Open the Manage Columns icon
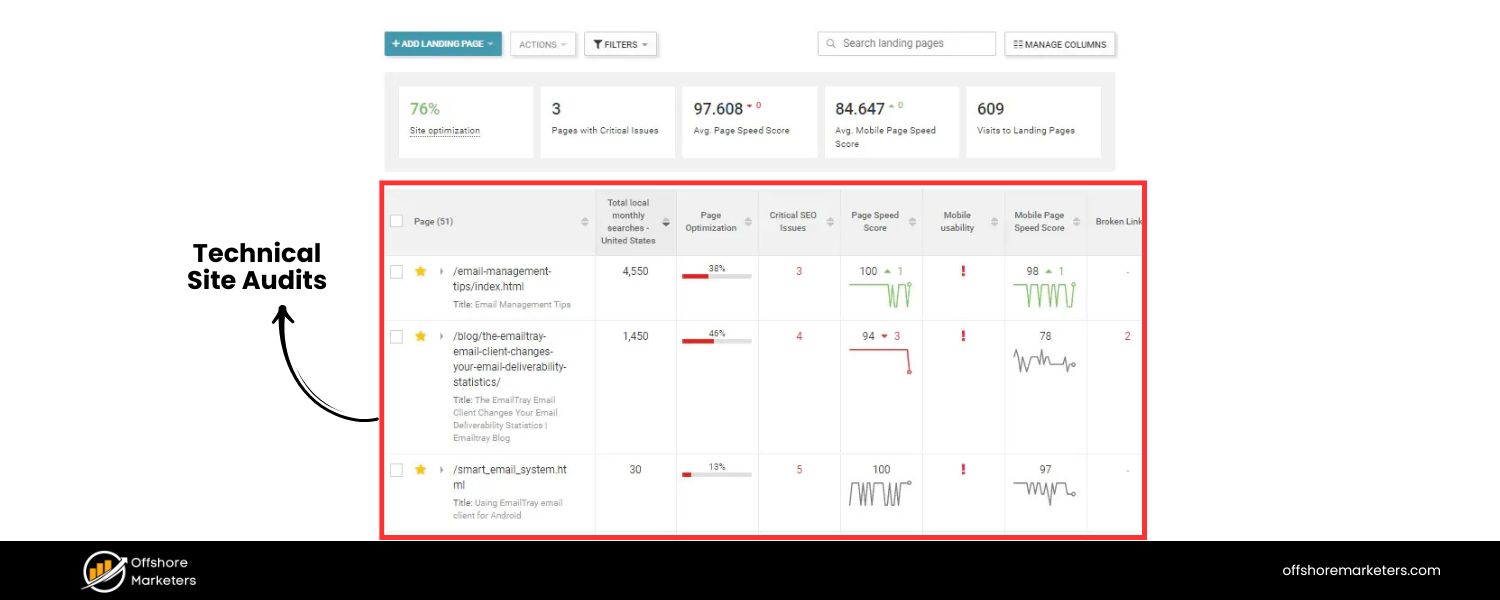This screenshot has width=1500, height=600. pyautogui.click(x=1019, y=44)
